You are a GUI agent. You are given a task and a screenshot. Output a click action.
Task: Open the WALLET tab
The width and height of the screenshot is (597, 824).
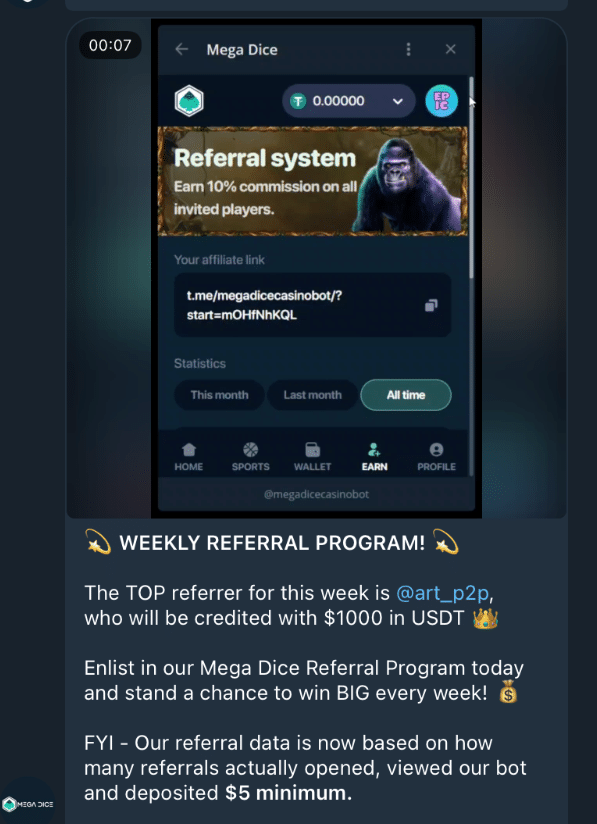coord(313,457)
